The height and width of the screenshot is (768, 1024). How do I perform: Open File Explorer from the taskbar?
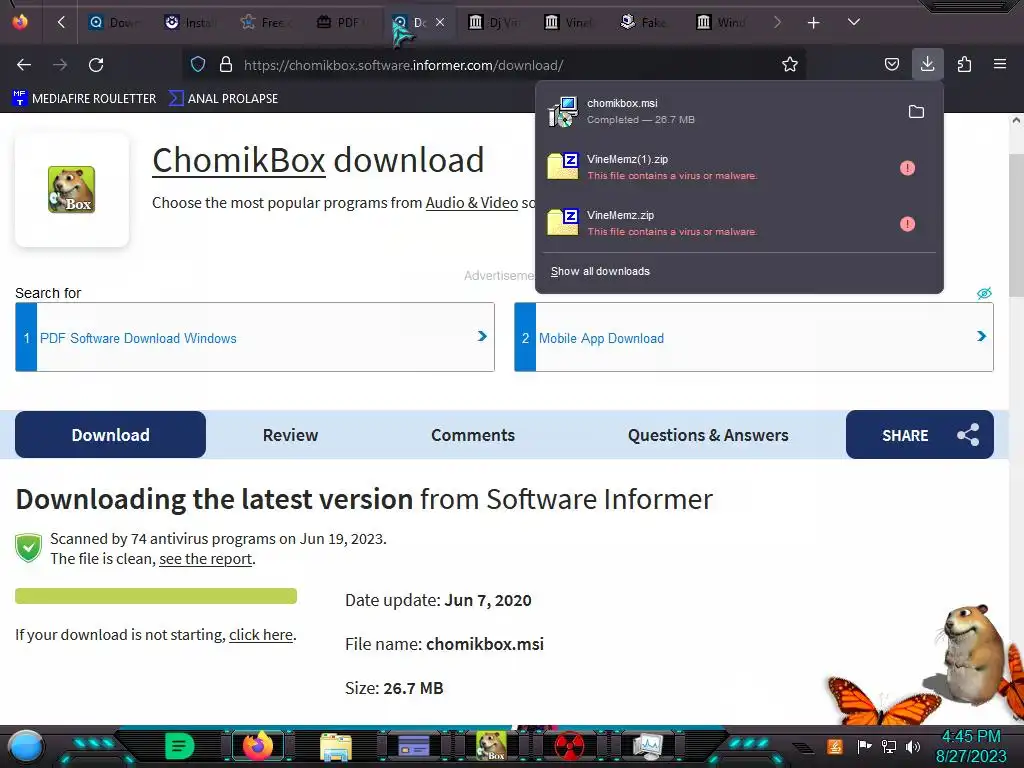(x=336, y=747)
